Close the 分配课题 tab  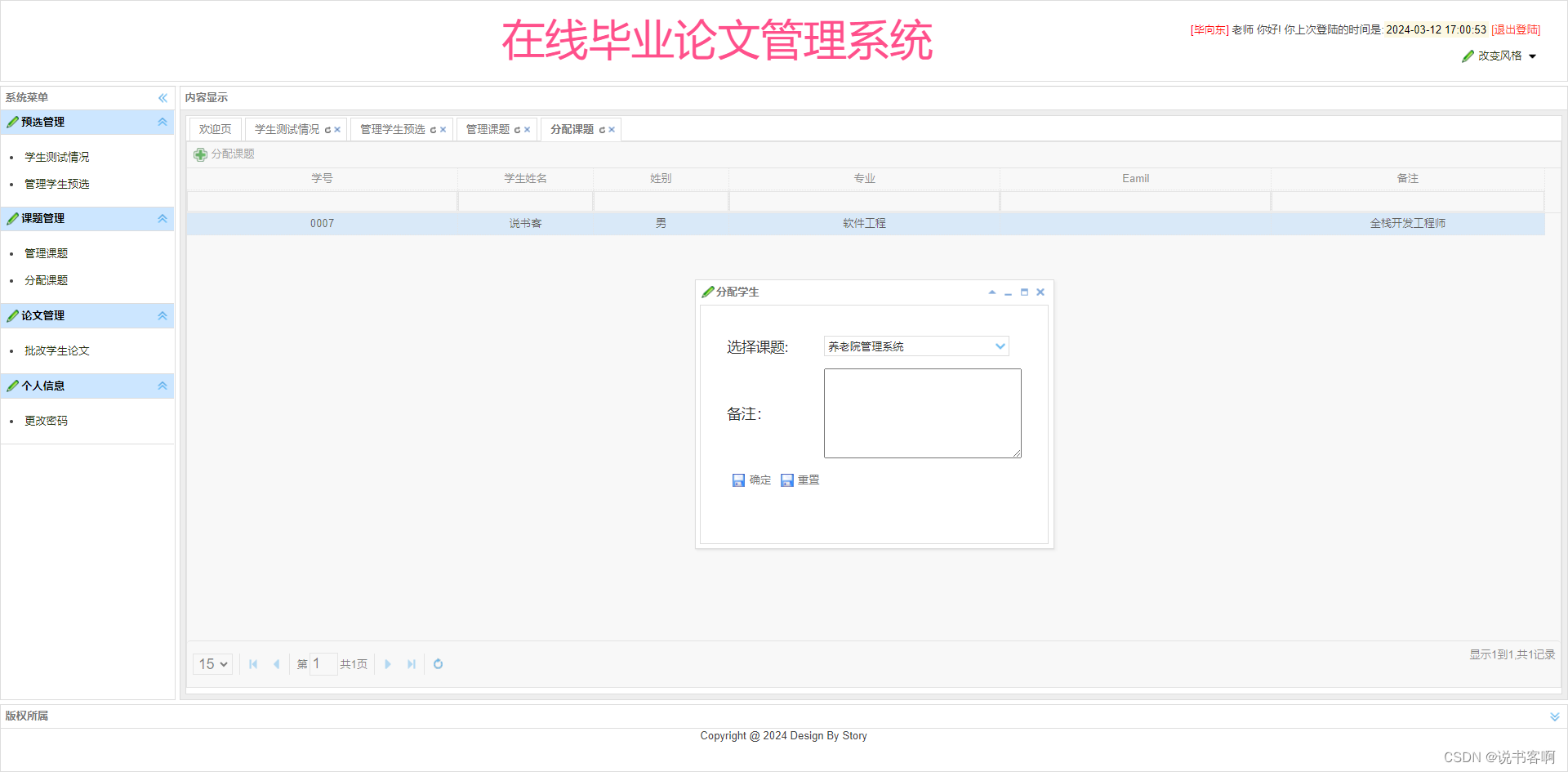point(612,130)
